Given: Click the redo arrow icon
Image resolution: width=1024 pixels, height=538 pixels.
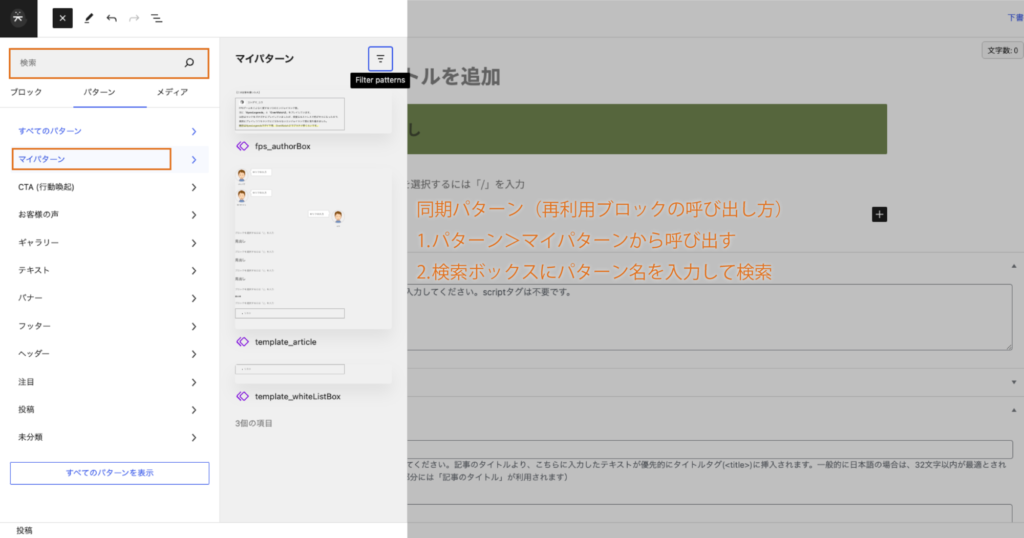Looking at the screenshot, I should click(134, 18).
